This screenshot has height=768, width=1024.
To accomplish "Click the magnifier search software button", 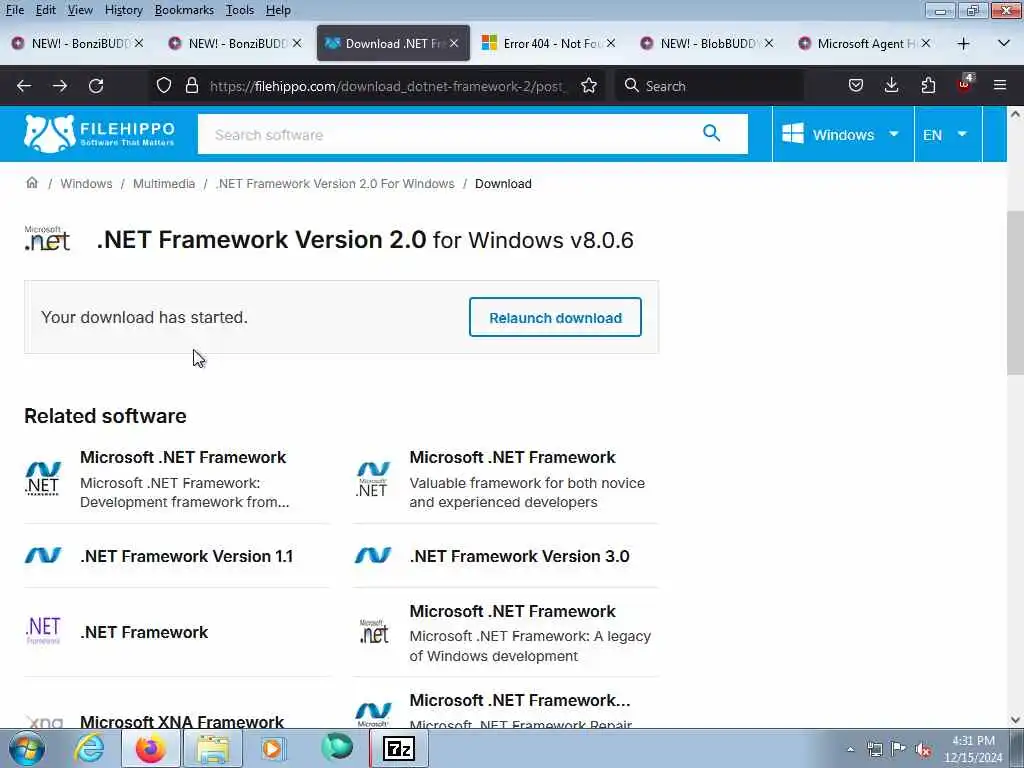I will click(x=711, y=134).
